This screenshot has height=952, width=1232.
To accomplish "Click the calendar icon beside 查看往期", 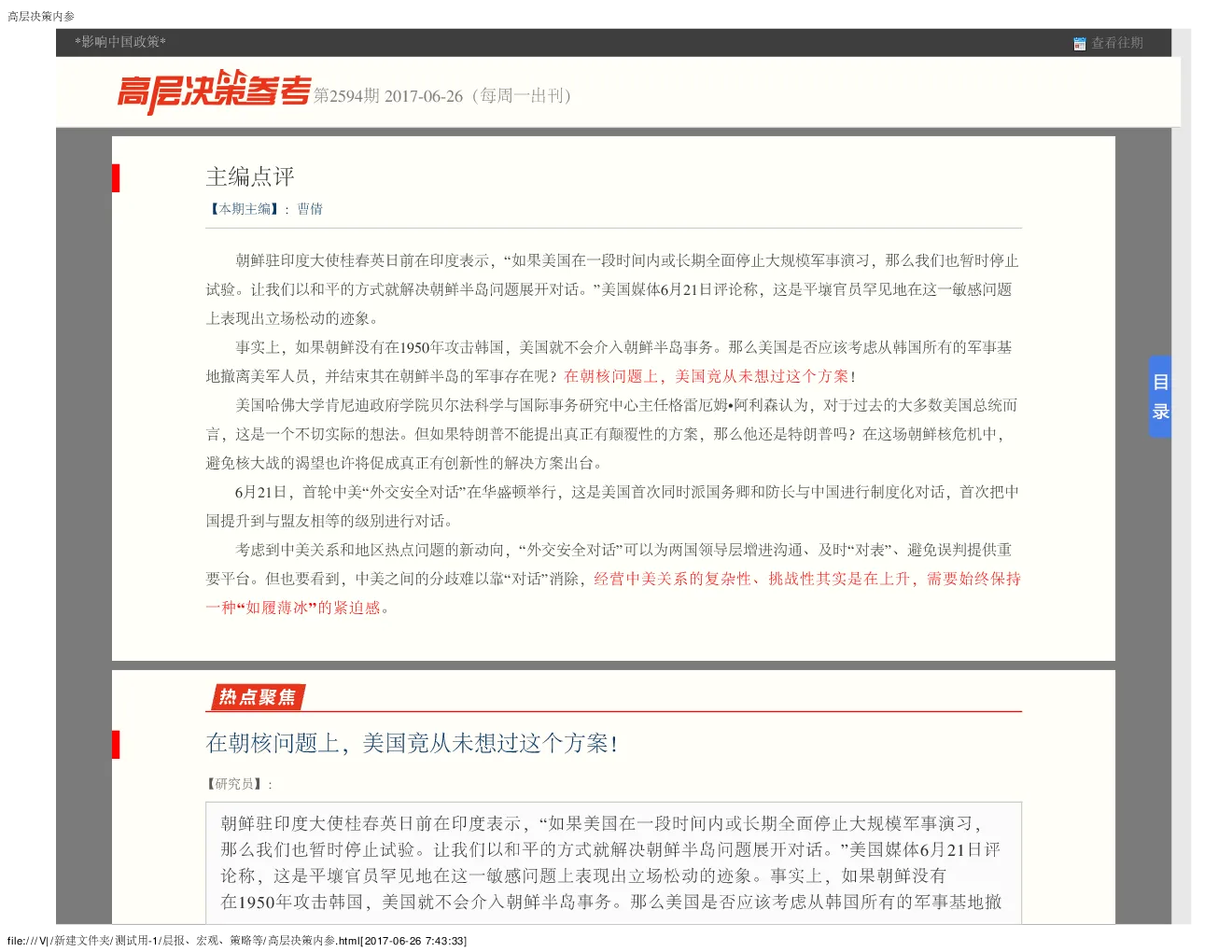I will [x=1080, y=44].
